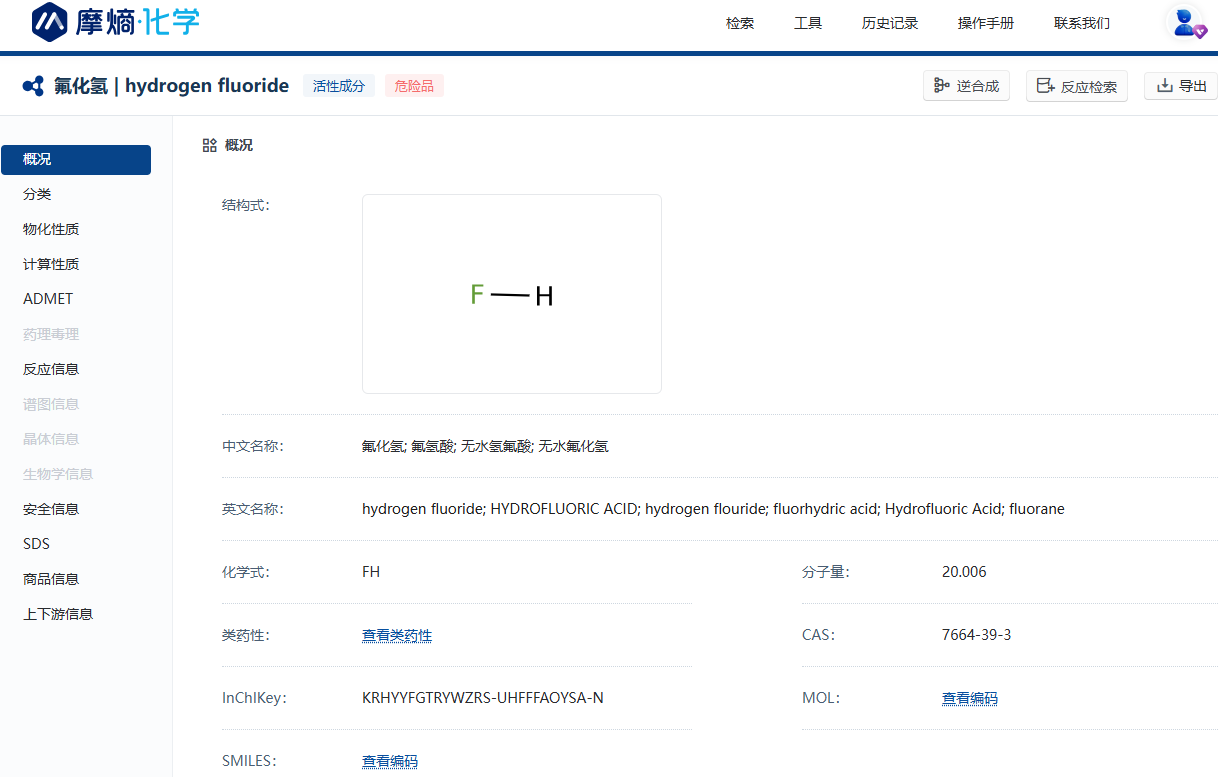Go to 历史记录 history page
The height and width of the screenshot is (777, 1218).
coord(890,23)
